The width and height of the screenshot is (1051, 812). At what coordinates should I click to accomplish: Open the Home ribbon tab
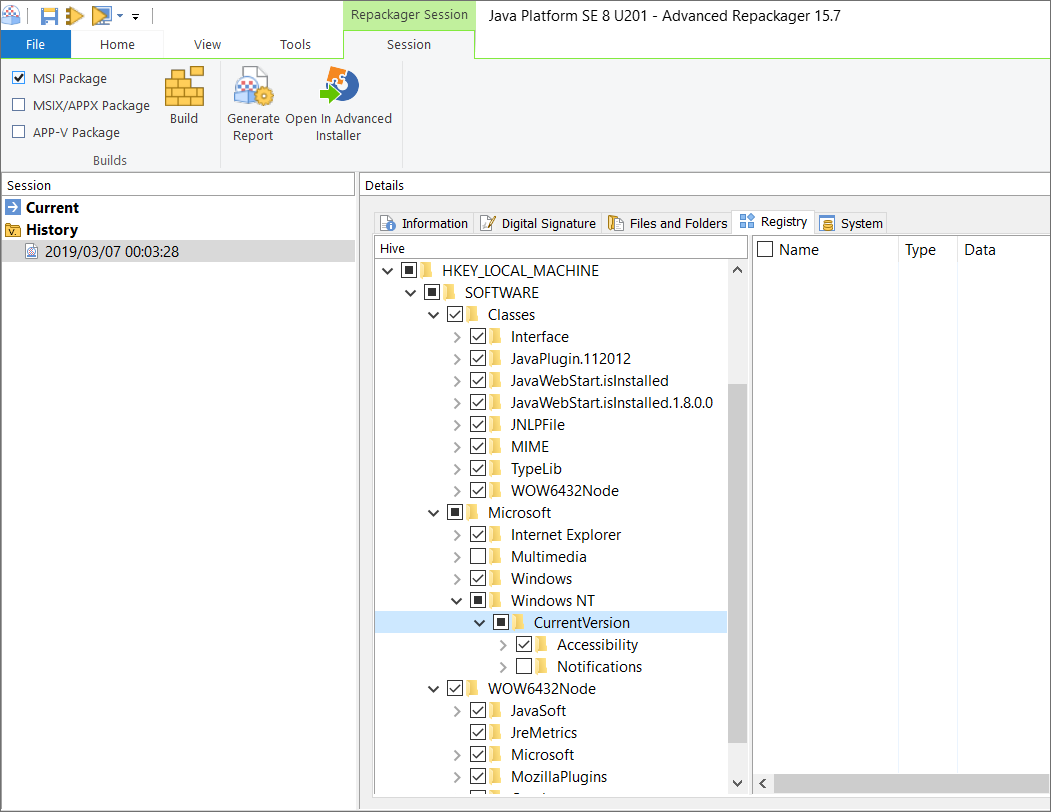coord(117,44)
